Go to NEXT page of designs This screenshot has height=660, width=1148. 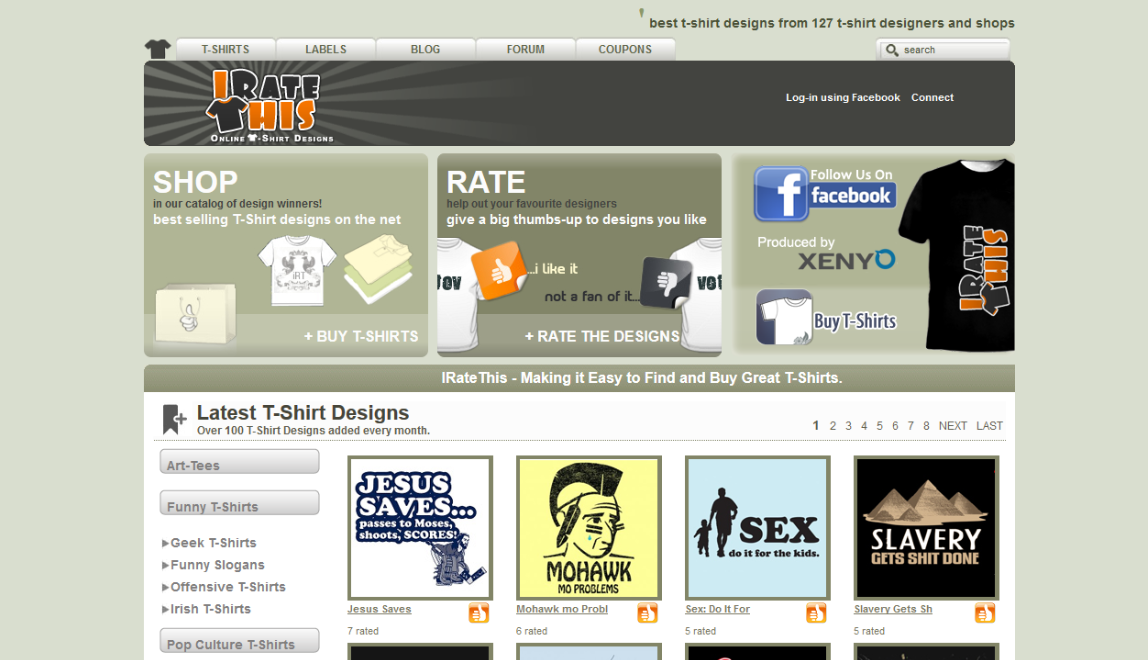952,426
